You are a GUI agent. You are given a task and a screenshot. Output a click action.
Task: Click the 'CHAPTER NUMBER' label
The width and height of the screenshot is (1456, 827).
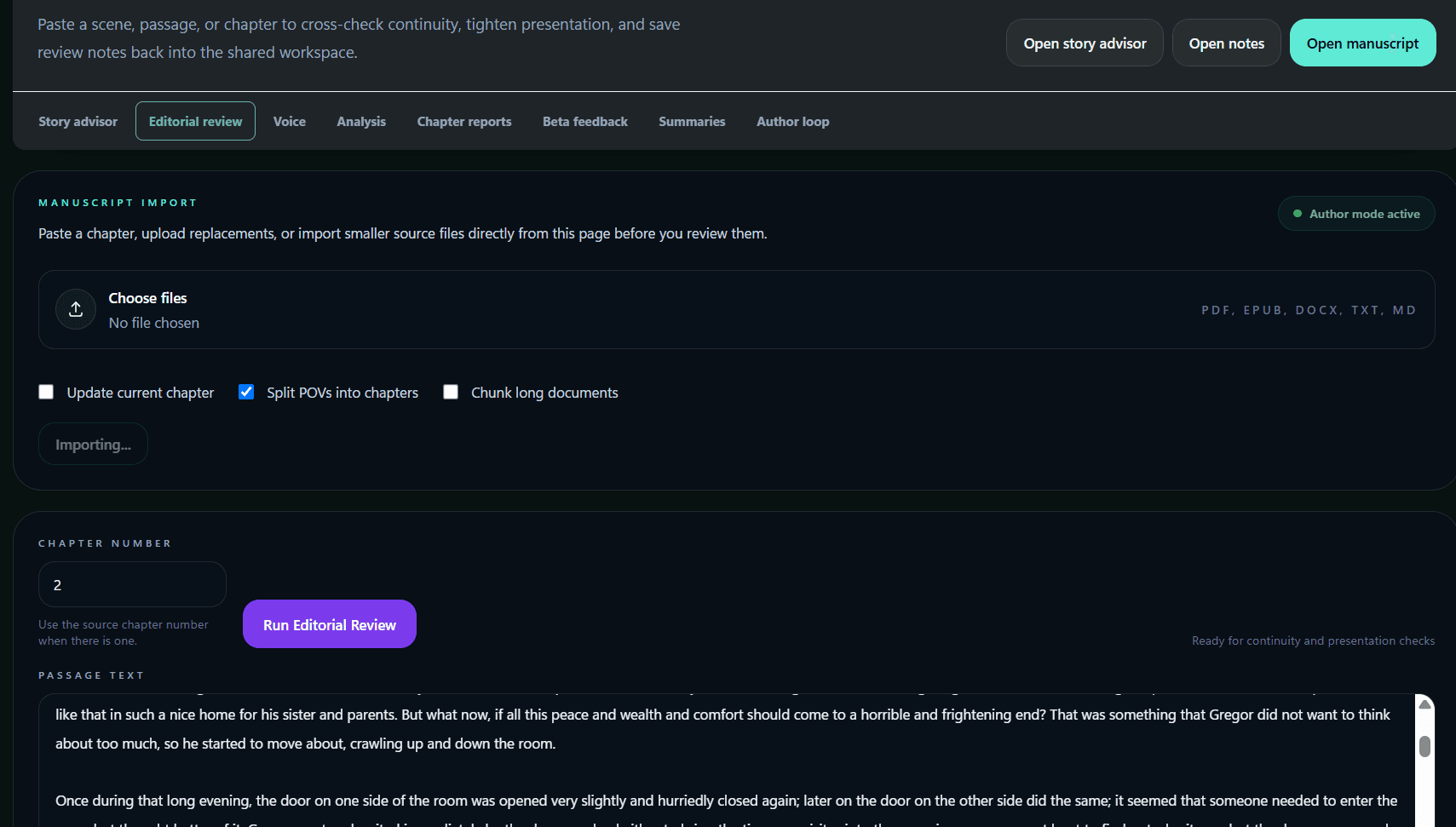coord(105,543)
